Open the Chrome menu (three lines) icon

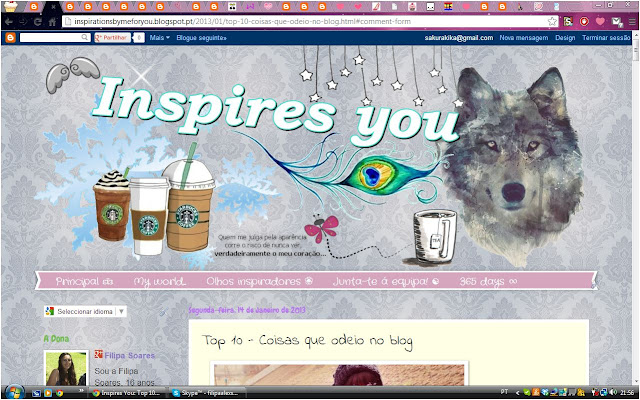[x=631, y=22]
